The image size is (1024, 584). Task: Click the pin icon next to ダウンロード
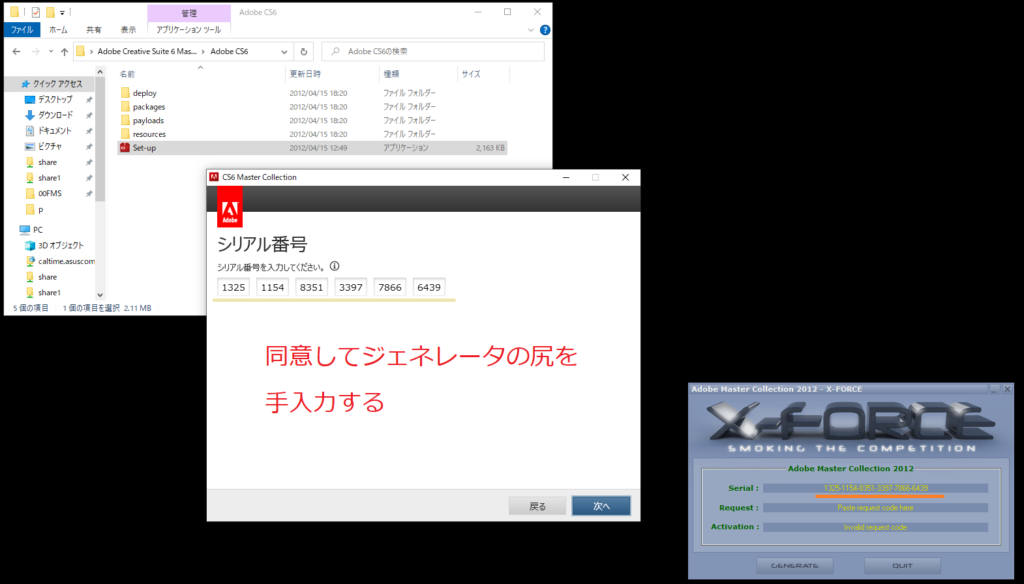coord(89,116)
